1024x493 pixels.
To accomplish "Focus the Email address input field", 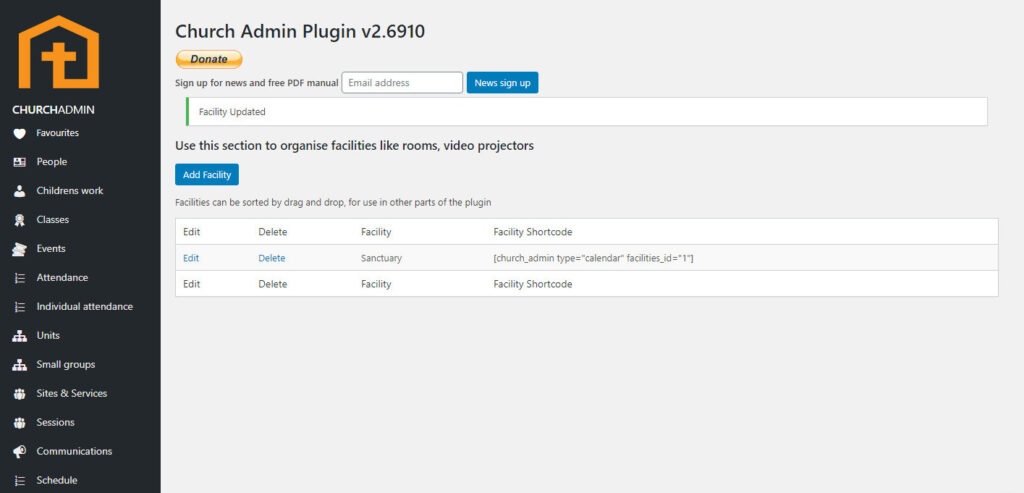I will 402,83.
